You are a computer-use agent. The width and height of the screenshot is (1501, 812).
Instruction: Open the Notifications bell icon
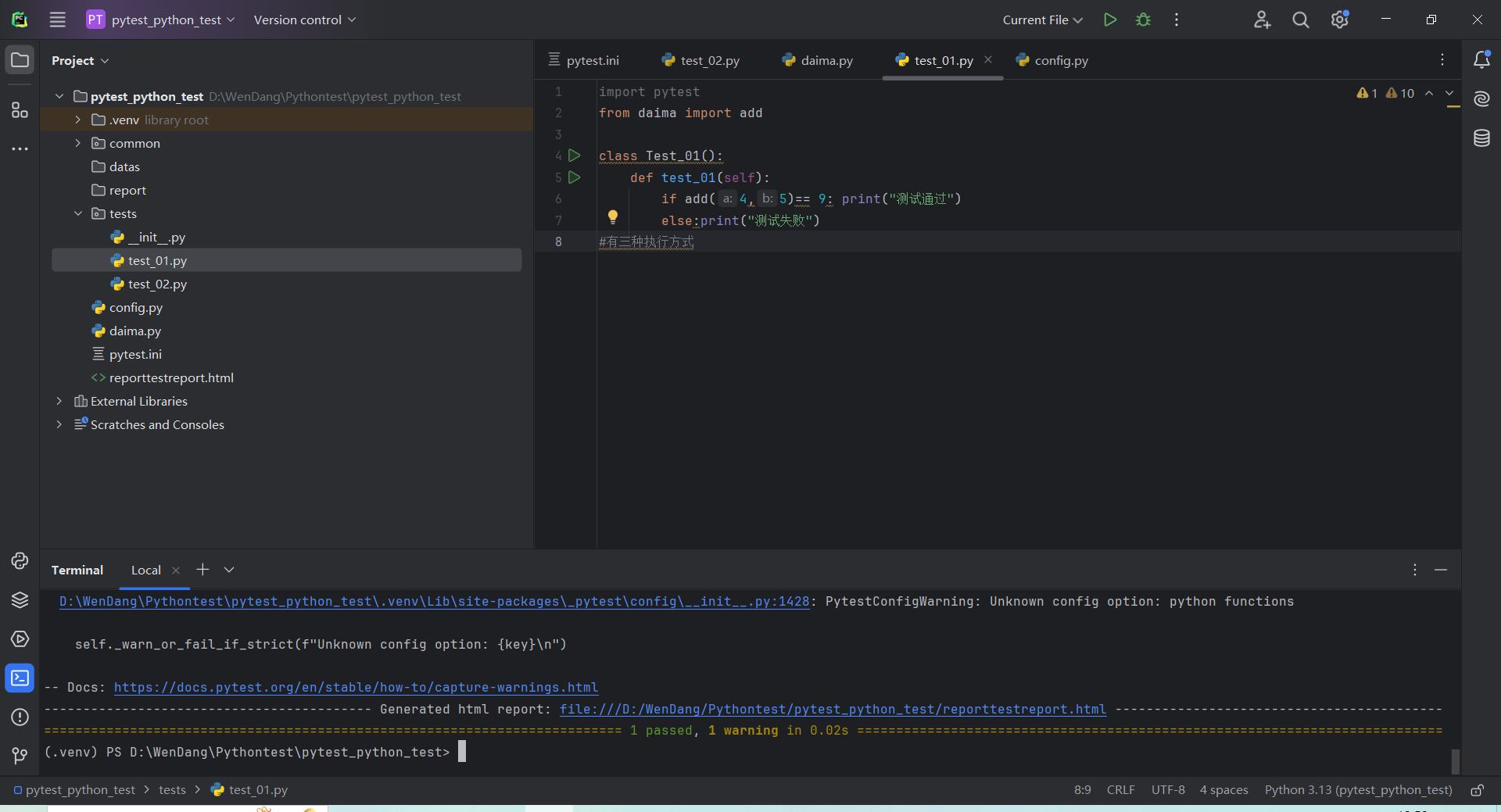[1481, 59]
